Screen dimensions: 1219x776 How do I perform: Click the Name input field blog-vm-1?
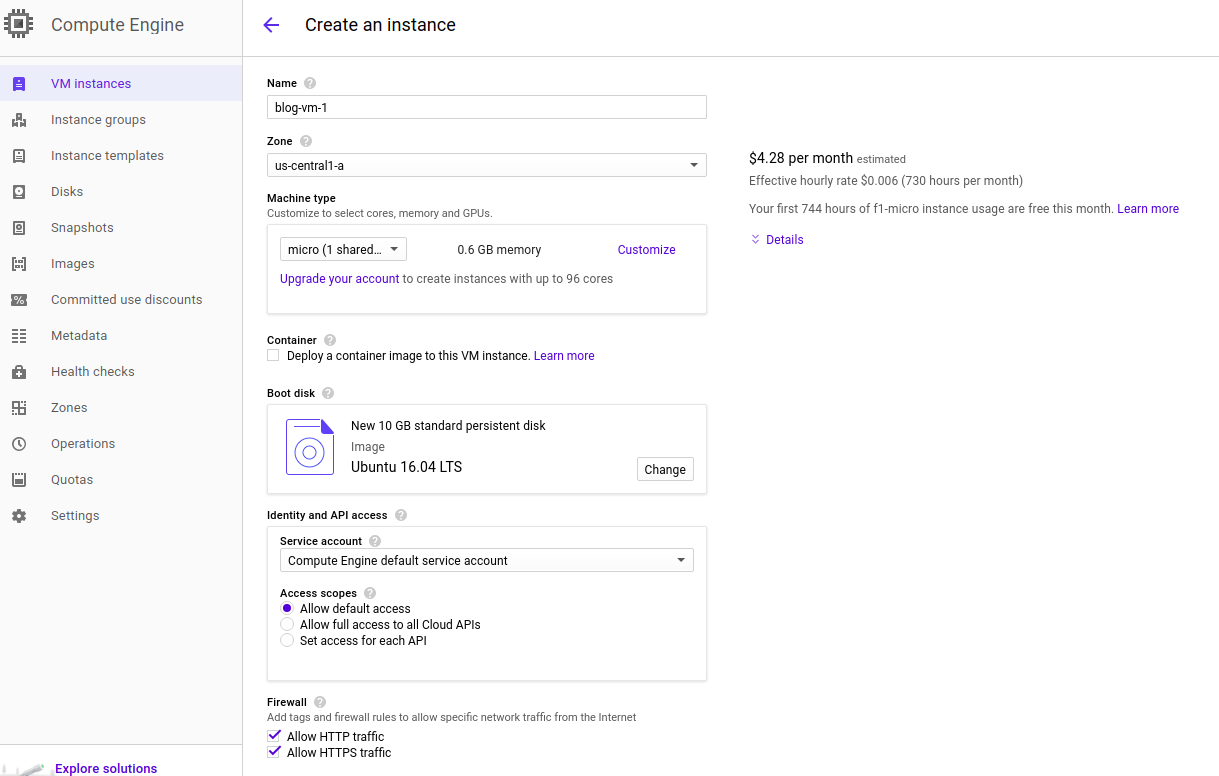487,107
